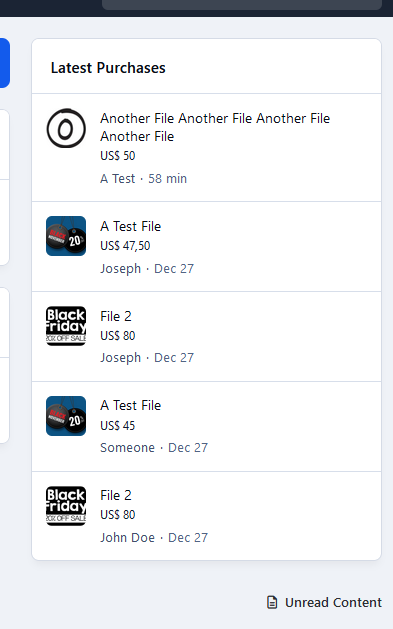The height and width of the screenshot is (629, 393).
Task: Click the buyer name A Test
Action: pyautogui.click(x=117, y=179)
